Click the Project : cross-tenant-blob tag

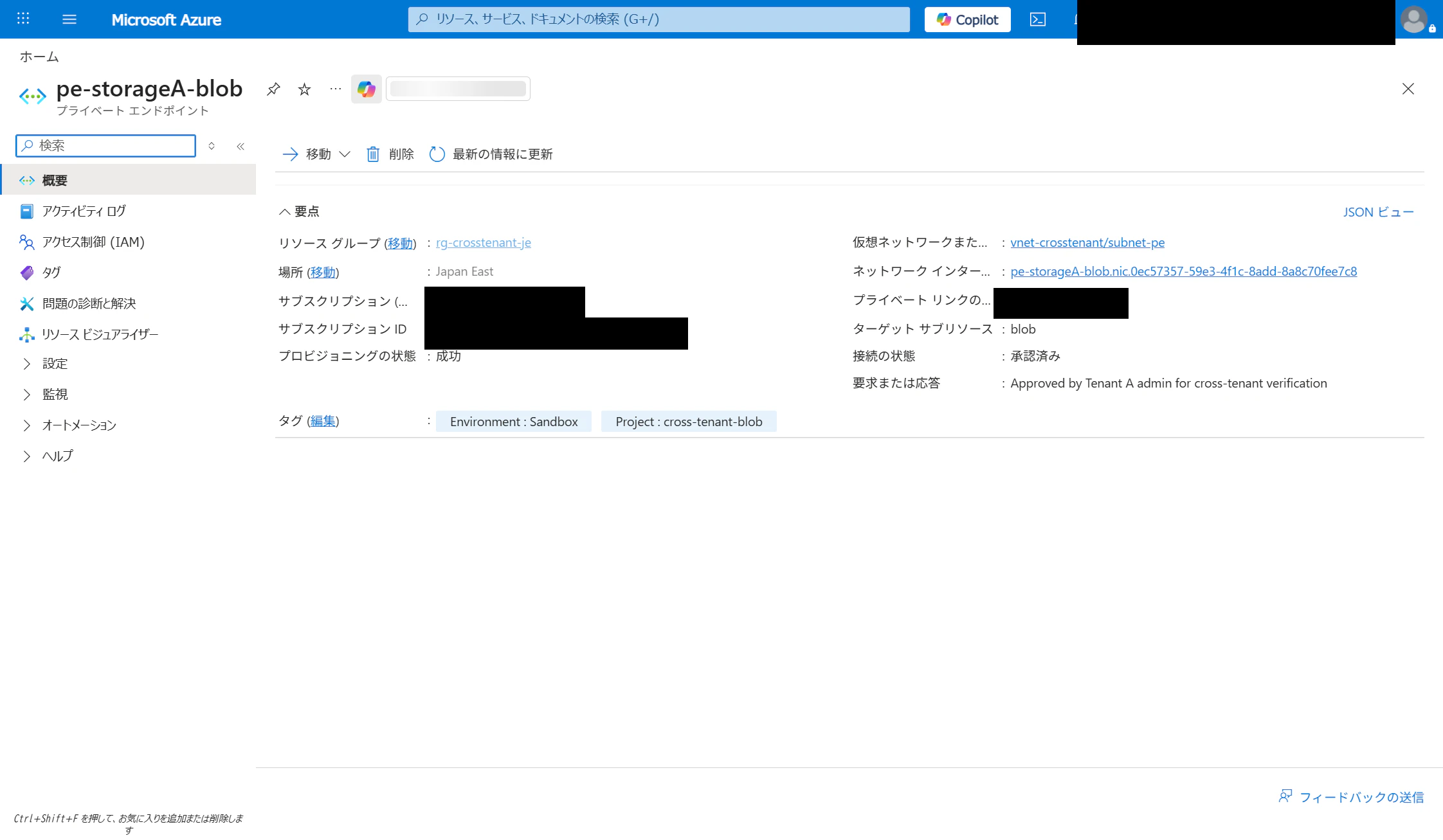[x=689, y=422]
